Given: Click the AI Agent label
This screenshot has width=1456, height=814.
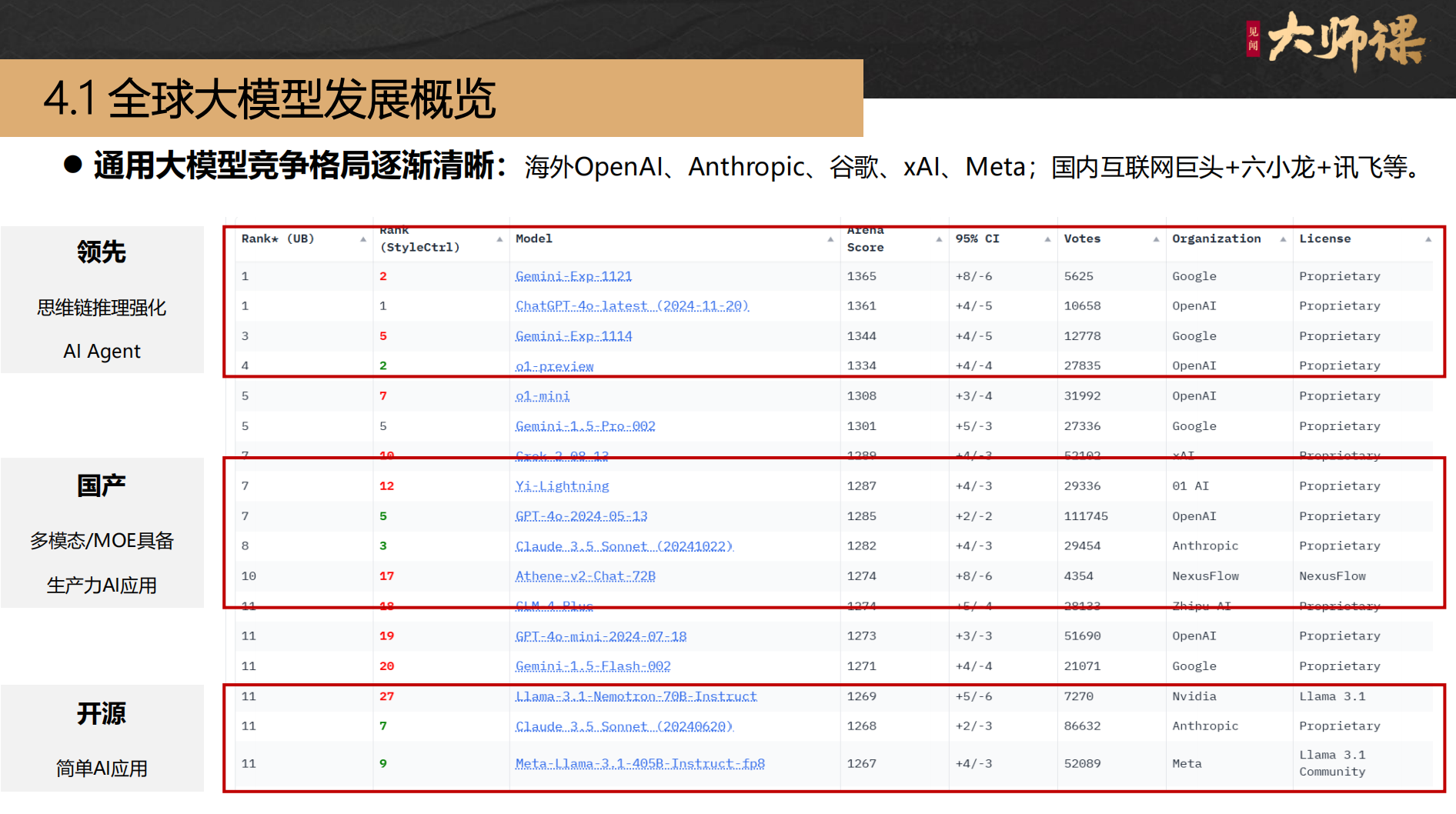Looking at the screenshot, I should [102, 352].
